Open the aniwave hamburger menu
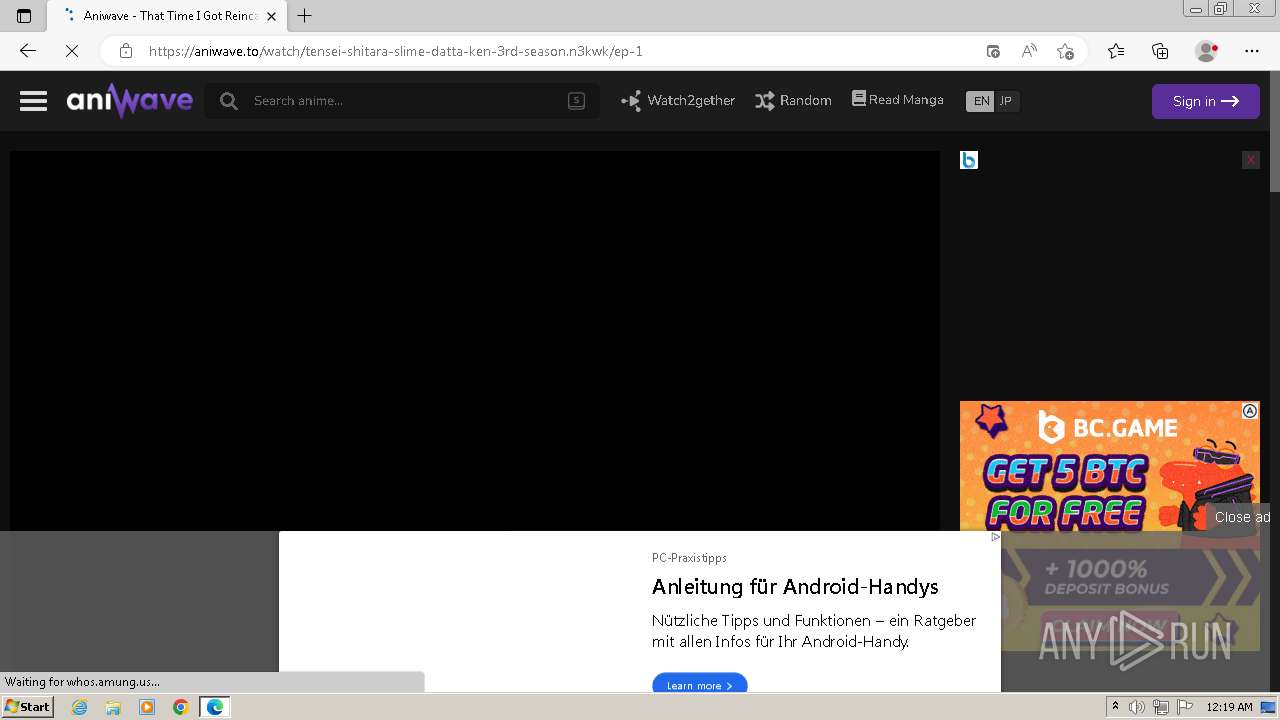1280x720 pixels. tap(33, 101)
